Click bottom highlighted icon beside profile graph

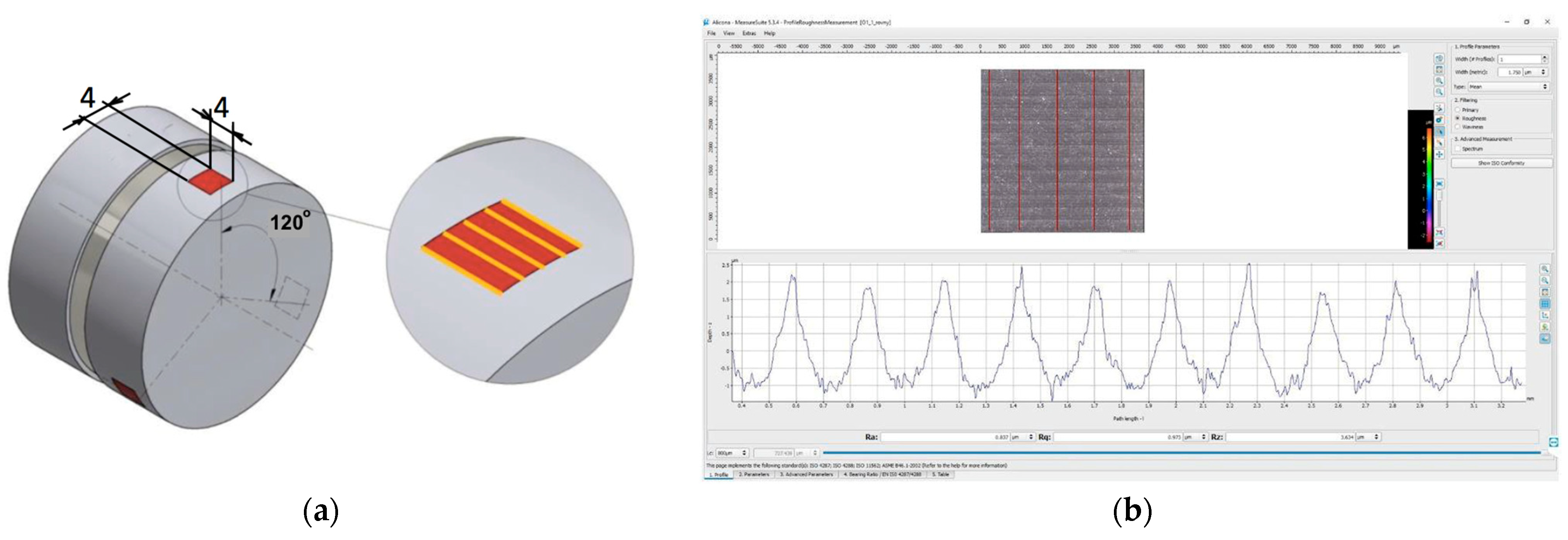[x=1545, y=339]
